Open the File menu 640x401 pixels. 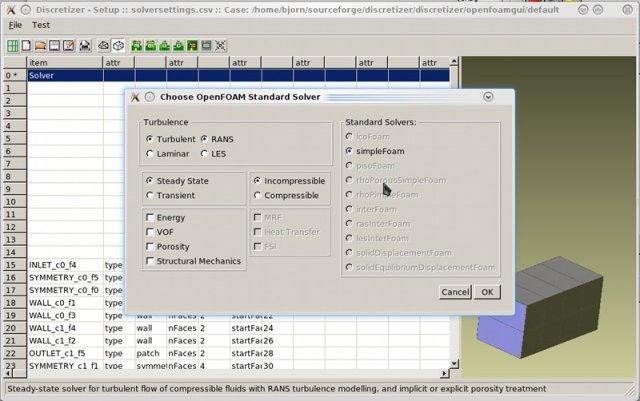click(x=15, y=25)
